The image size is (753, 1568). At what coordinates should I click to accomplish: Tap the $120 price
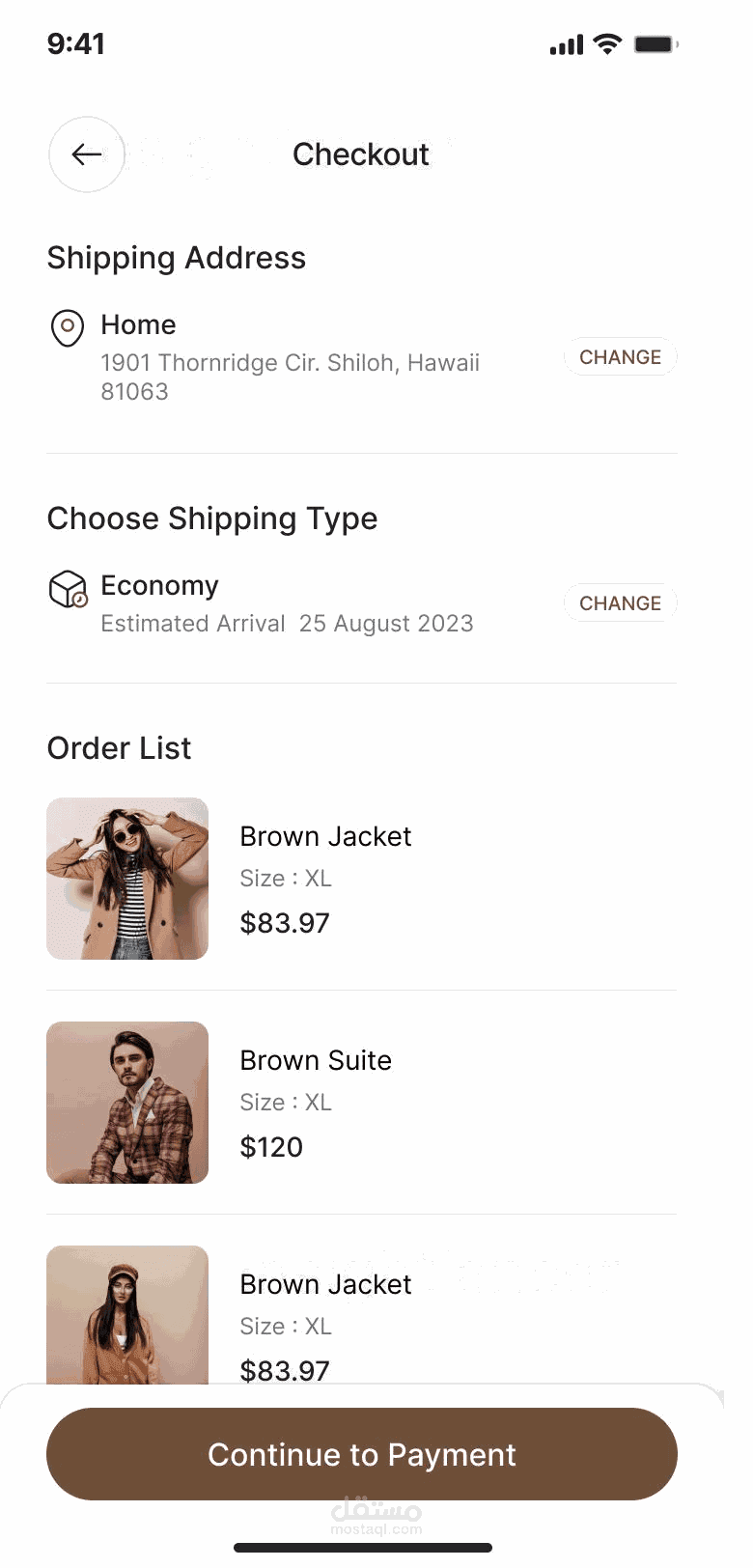[x=271, y=1147]
